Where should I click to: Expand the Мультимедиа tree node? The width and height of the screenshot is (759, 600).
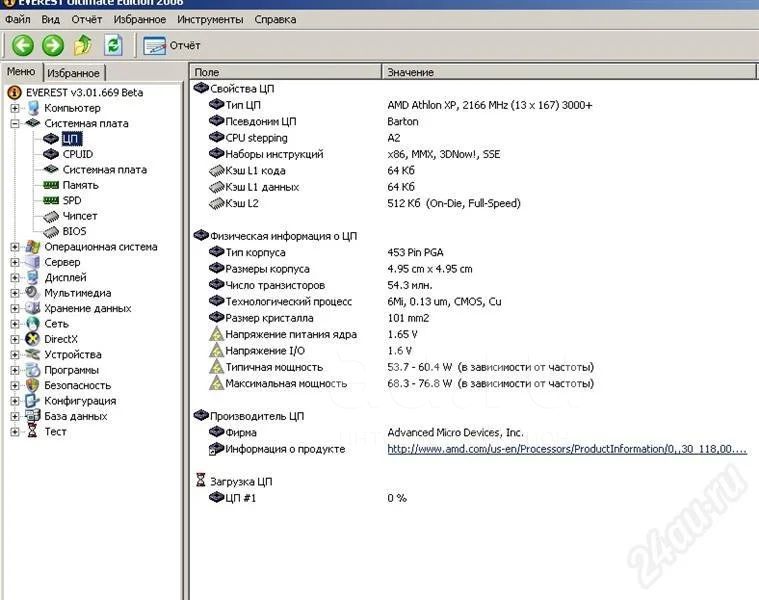point(15,293)
